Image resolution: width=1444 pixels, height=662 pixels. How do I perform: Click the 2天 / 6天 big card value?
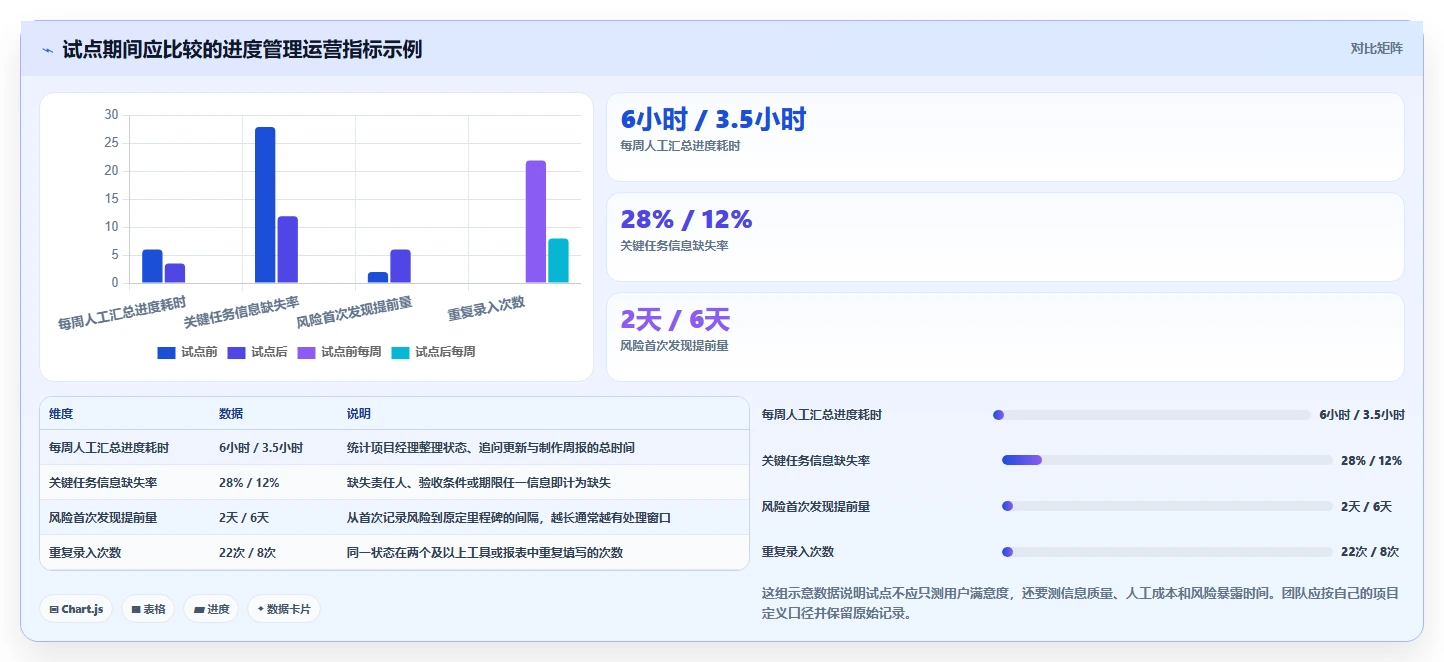point(675,320)
